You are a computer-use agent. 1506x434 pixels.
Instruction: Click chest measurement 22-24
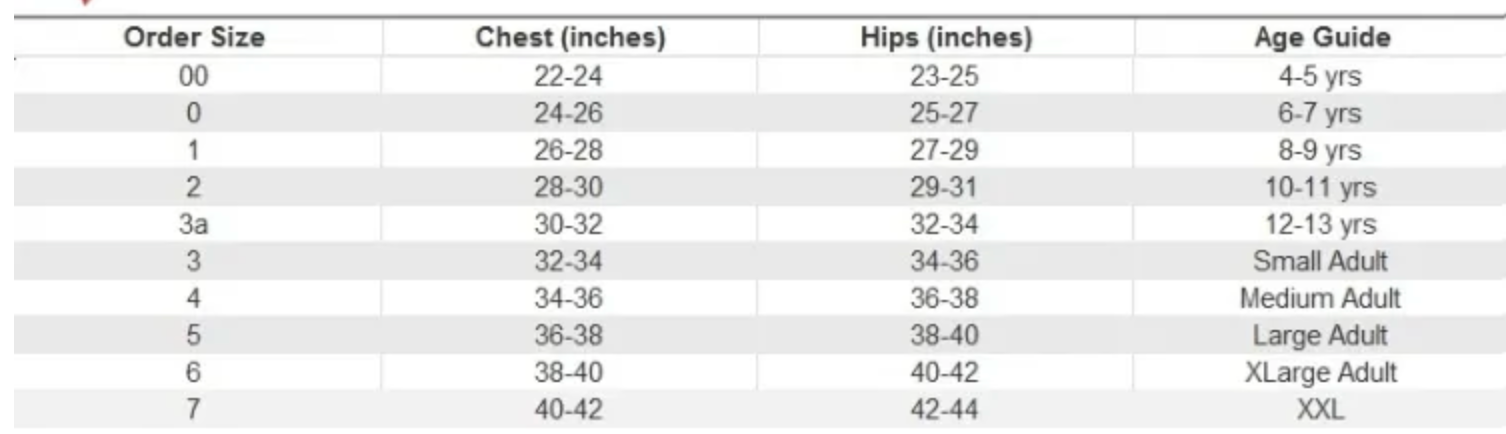[x=569, y=76]
